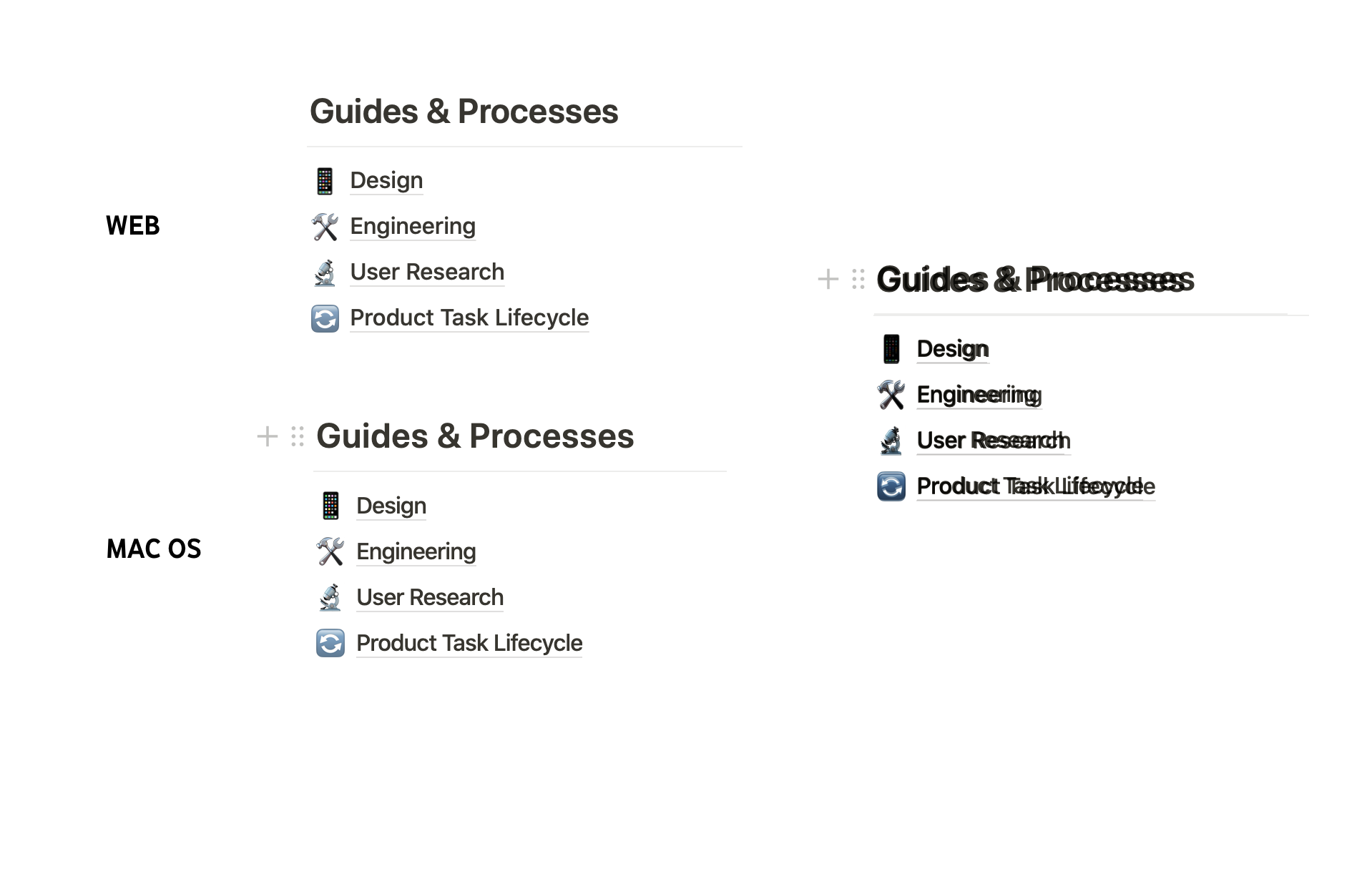Image resolution: width=1372 pixels, height=884 pixels.
Task: Open Engineering link in MAC OS section
Action: [x=416, y=551]
